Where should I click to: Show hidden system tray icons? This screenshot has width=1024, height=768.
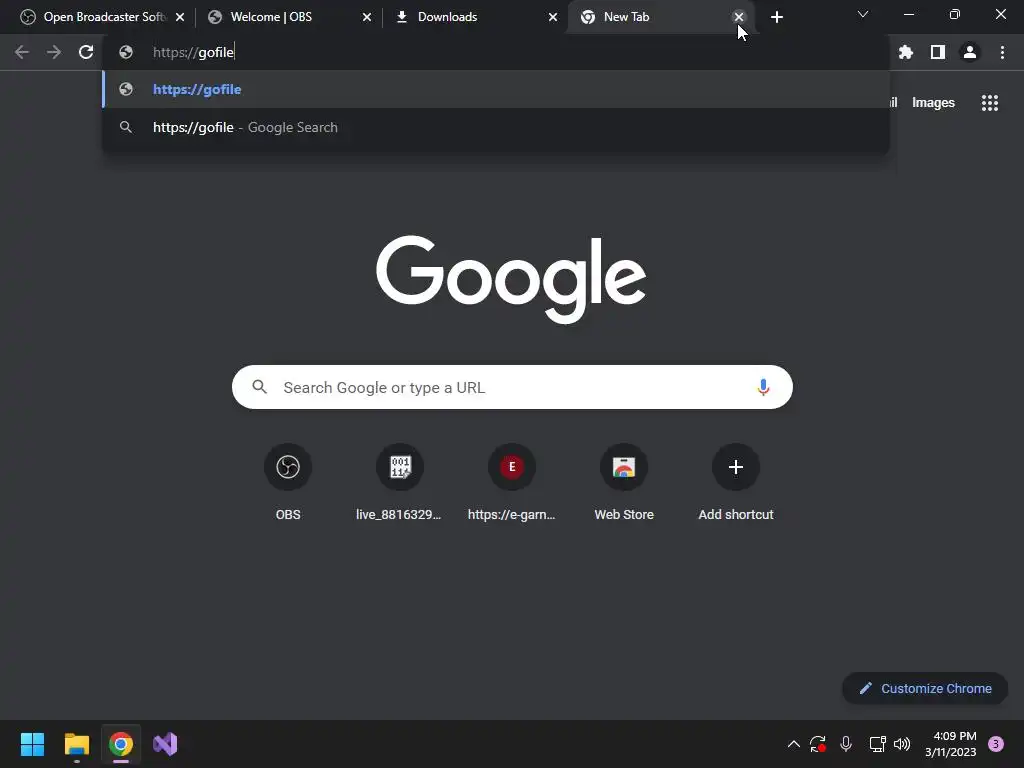793,744
